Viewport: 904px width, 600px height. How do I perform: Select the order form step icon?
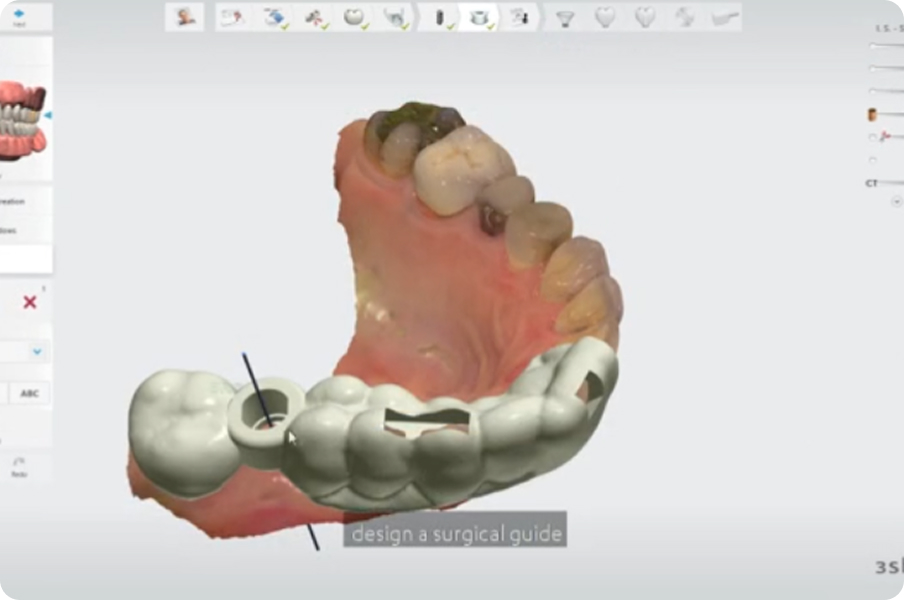233,17
